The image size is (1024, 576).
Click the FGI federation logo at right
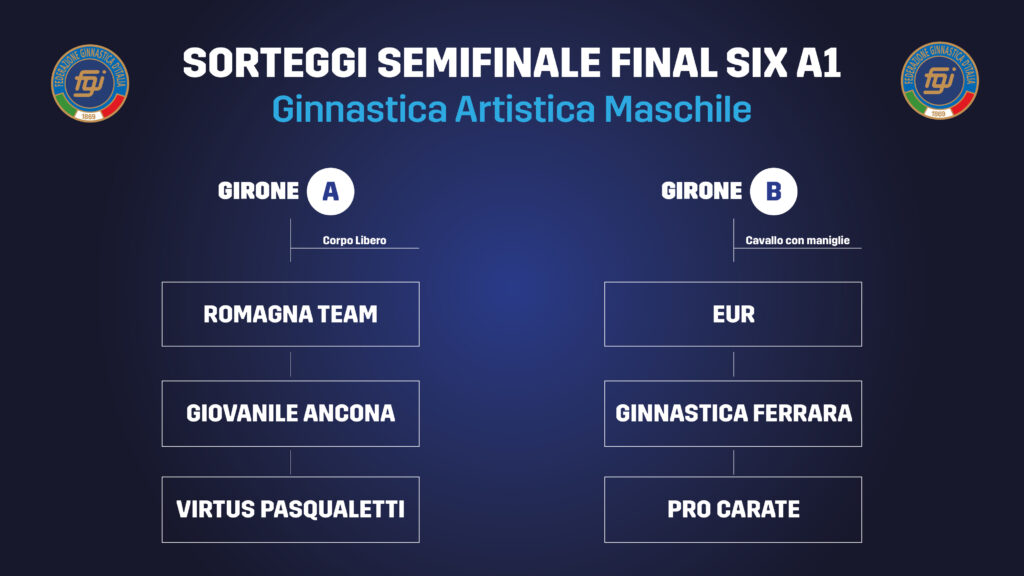[939, 80]
